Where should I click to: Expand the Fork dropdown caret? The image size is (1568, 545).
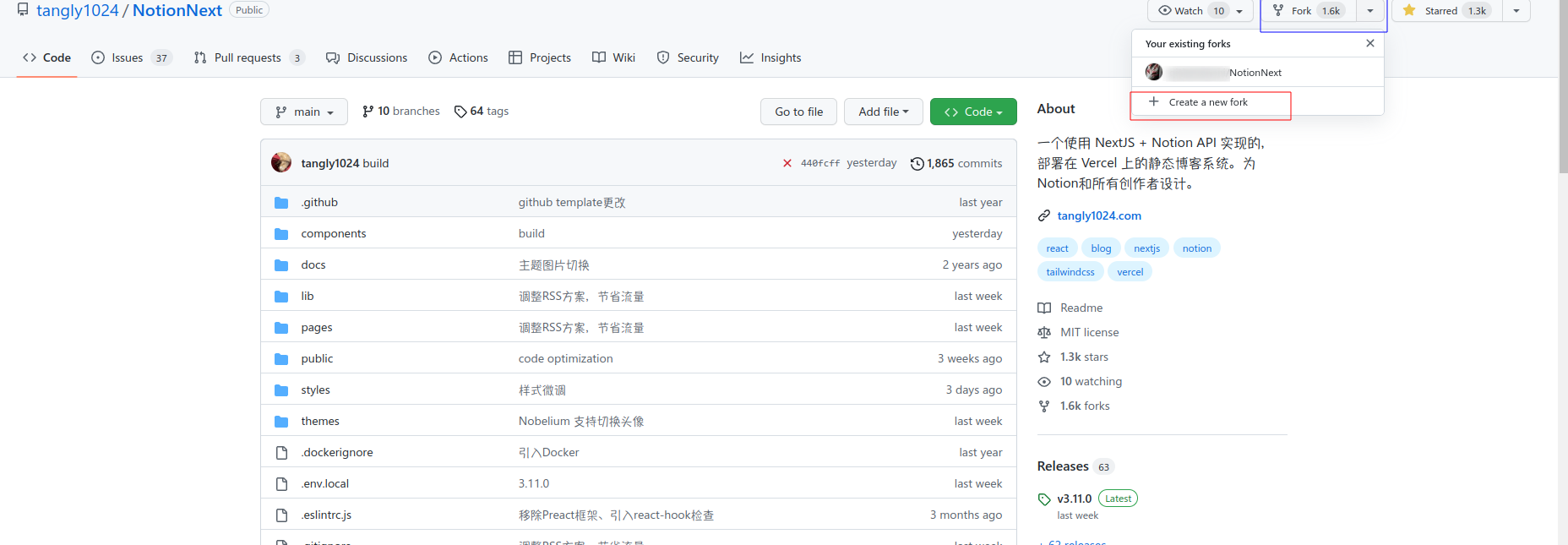point(1370,11)
